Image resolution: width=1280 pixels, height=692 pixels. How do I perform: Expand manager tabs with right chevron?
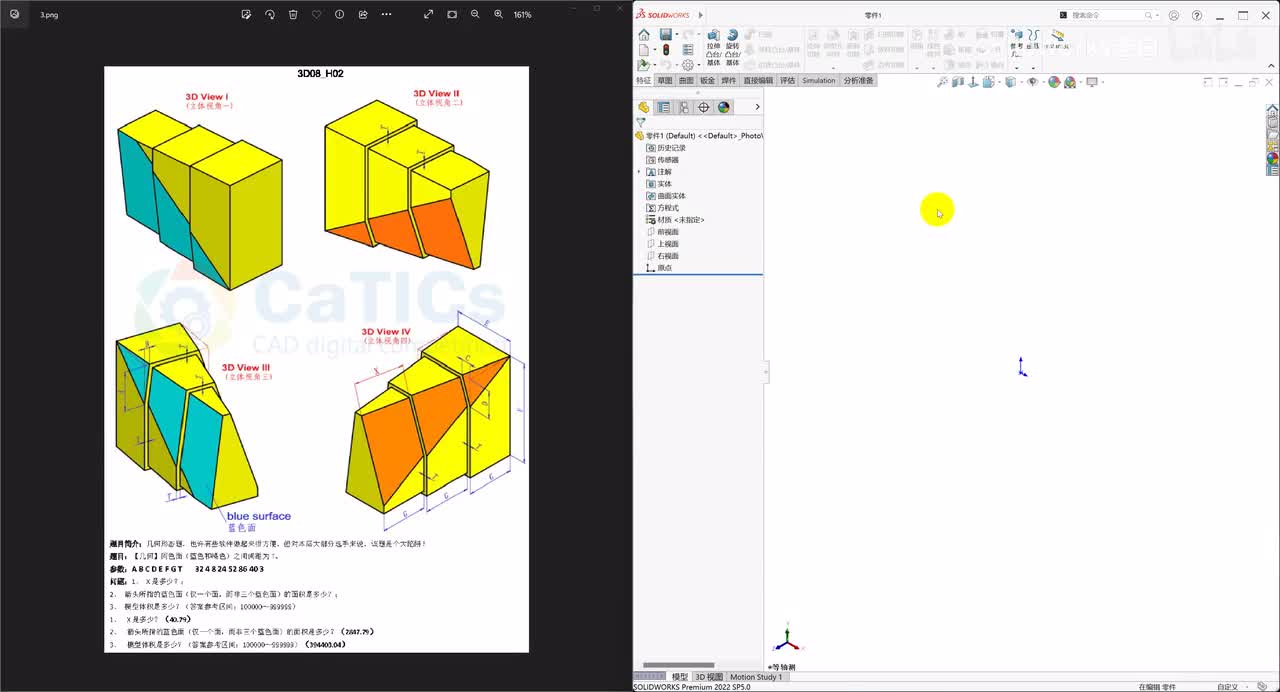(757, 107)
